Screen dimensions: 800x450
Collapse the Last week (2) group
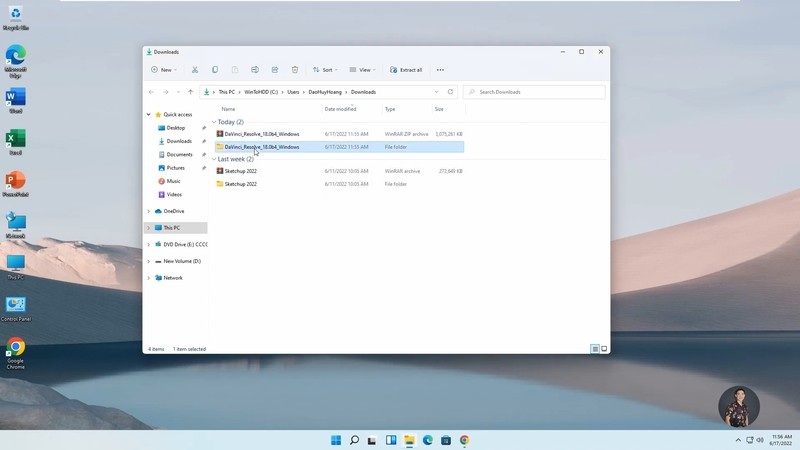click(214, 159)
